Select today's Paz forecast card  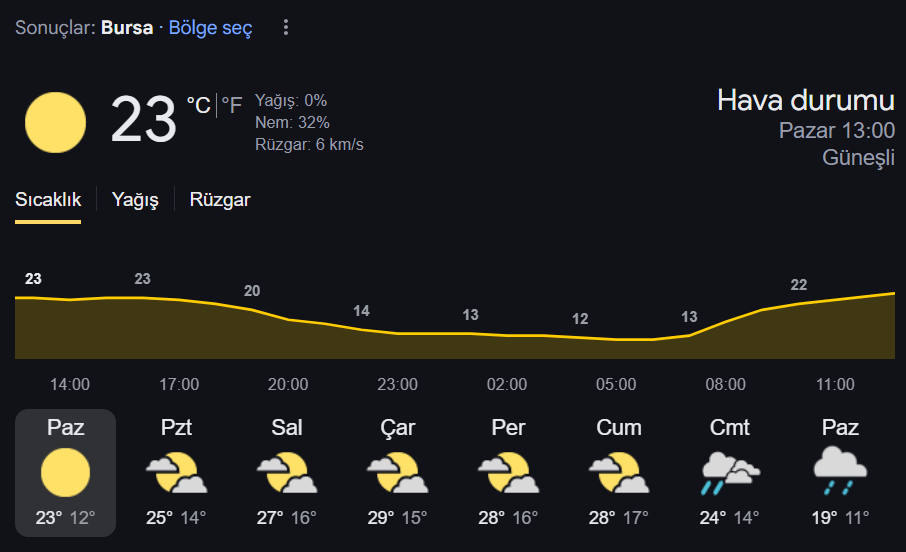tap(65, 473)
